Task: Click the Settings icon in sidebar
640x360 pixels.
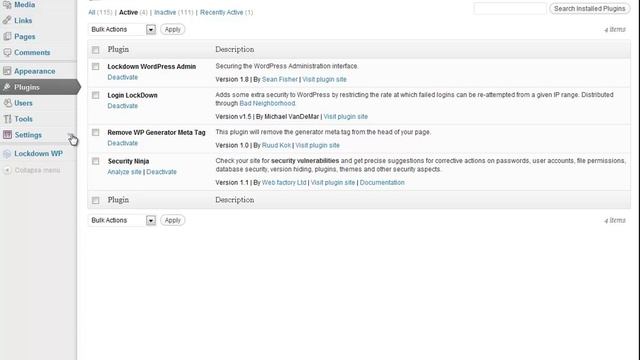Action: 7,135
